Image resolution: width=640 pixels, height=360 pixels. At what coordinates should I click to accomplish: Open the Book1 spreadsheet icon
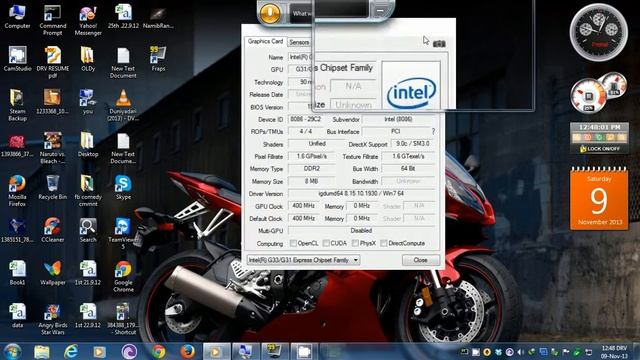pyautogui.click(x=17, y=273)
